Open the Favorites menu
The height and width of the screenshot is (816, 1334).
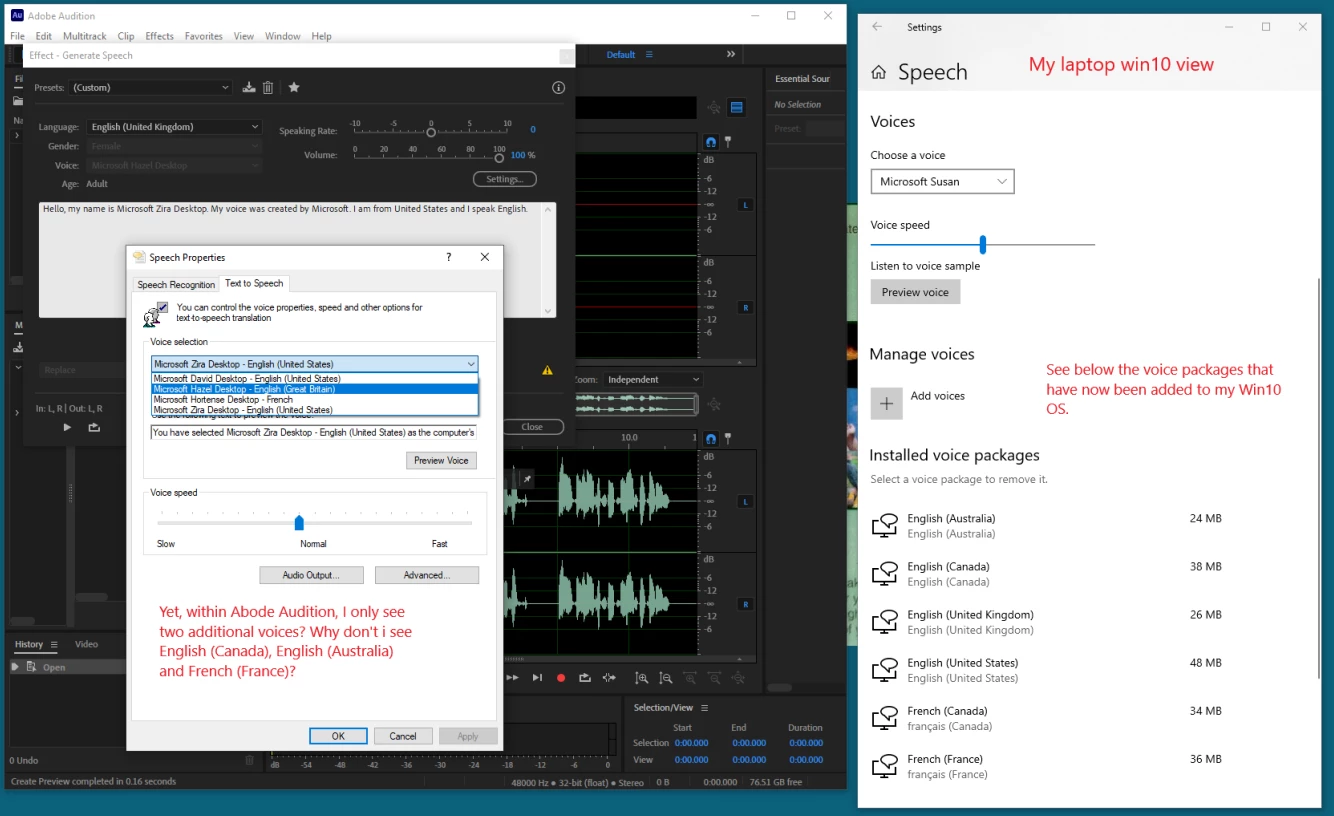[203, 36]
